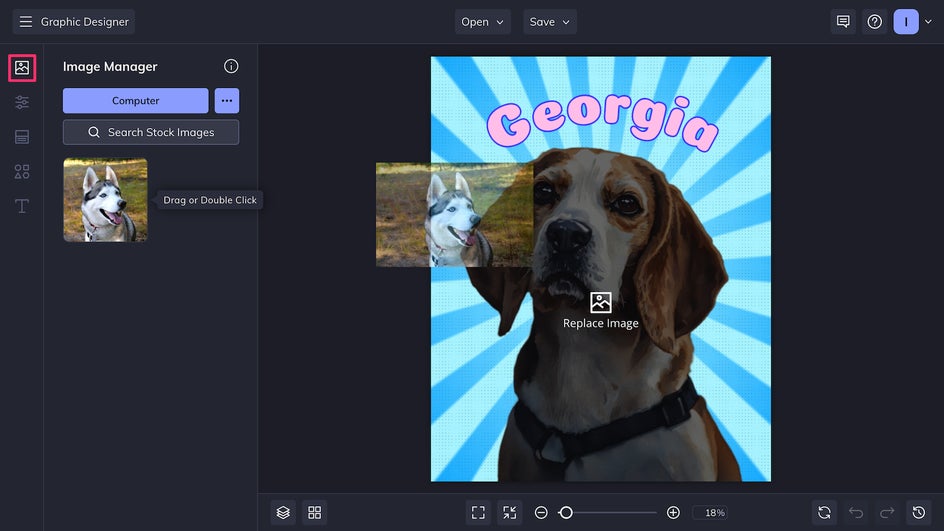Click the zoom slider handle
944x531 pixels.
pyautogui.click(x=566, y=512)
